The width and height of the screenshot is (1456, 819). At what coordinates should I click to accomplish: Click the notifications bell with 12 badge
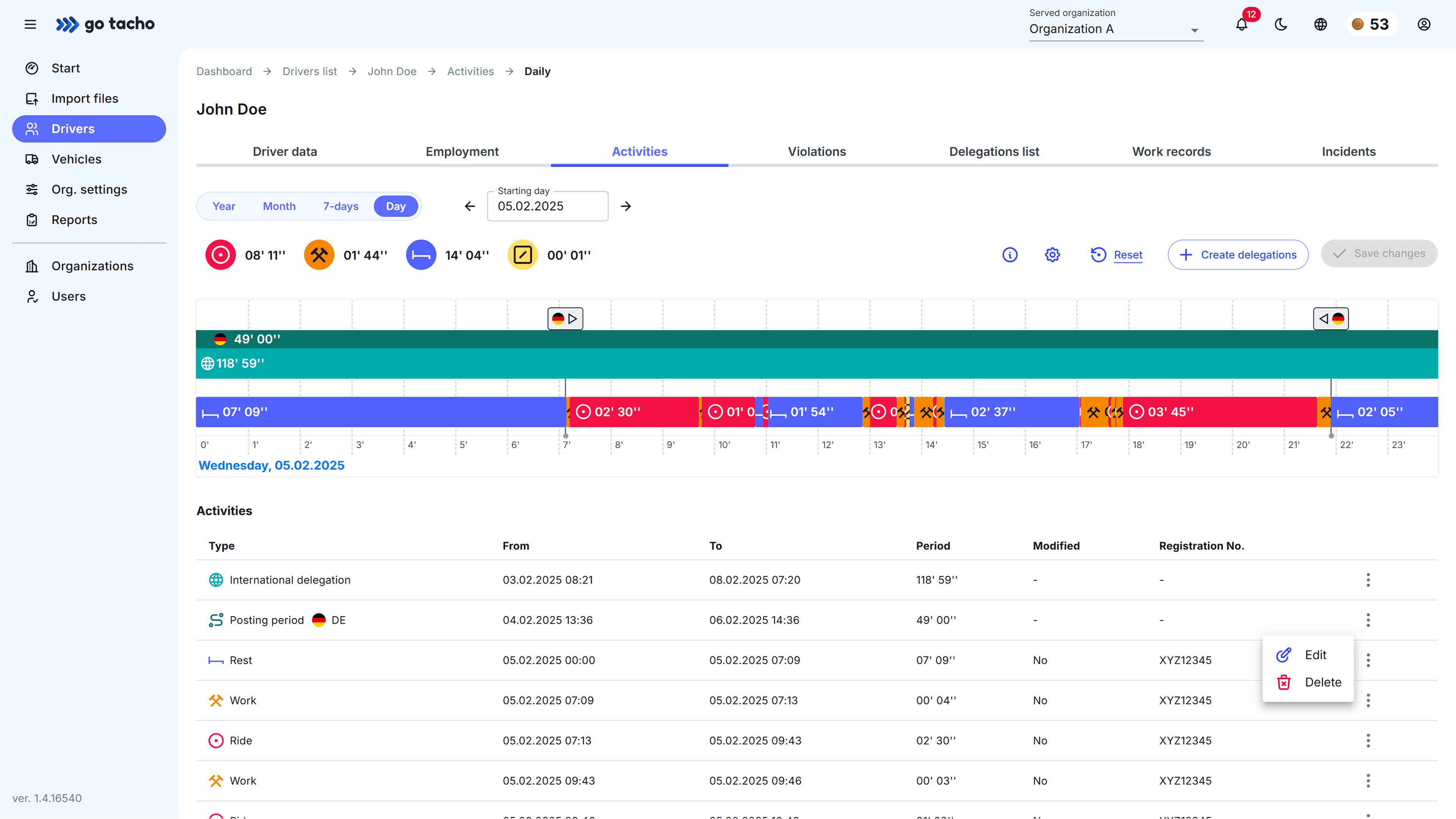pyautogui.click(x=1241, y=24)
